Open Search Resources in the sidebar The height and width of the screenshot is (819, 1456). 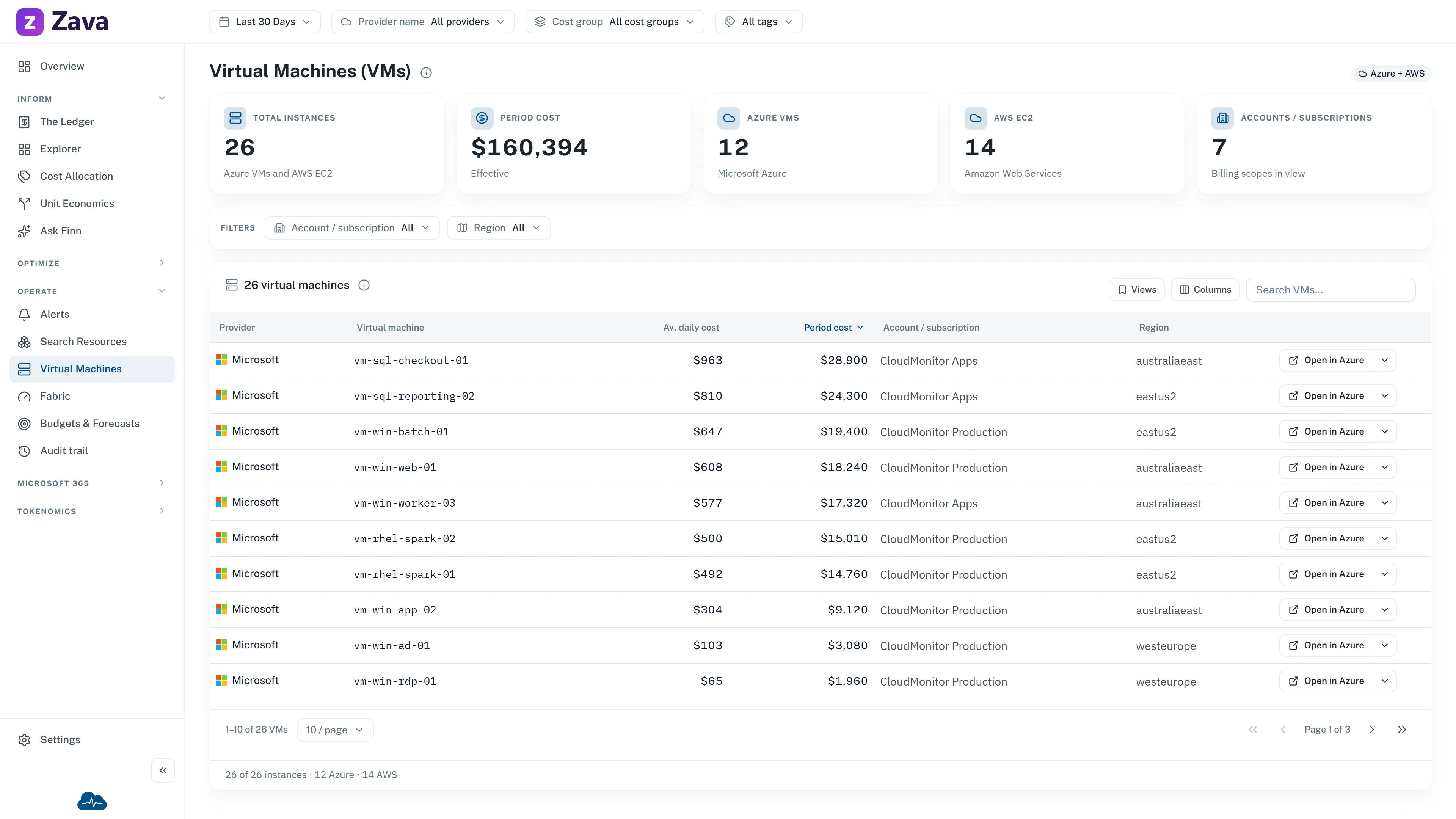tap(92, 341)
